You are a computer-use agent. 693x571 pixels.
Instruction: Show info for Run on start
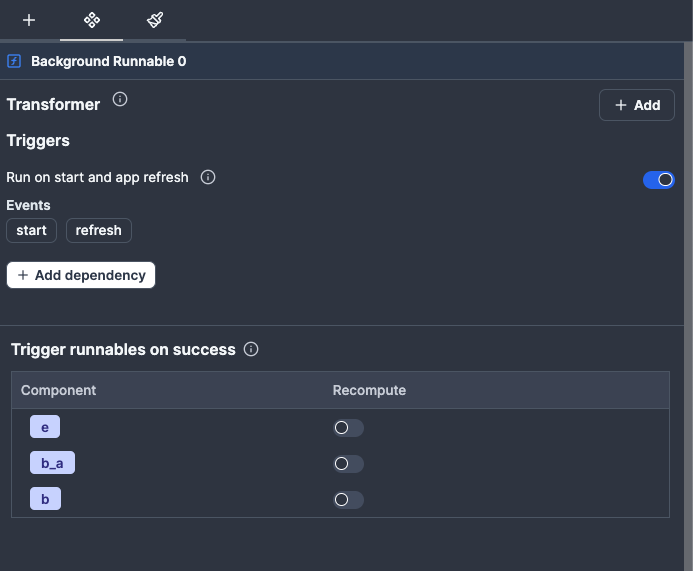208,177
